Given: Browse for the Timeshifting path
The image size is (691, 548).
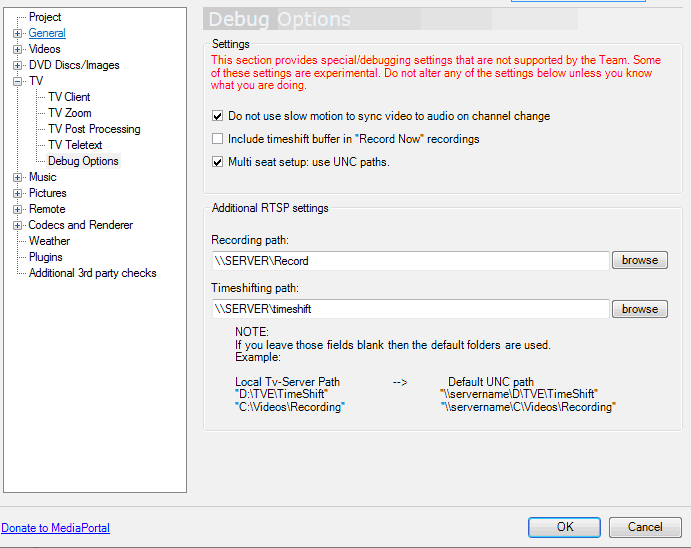Looking at the screenshot, I should tap(639, 309).
